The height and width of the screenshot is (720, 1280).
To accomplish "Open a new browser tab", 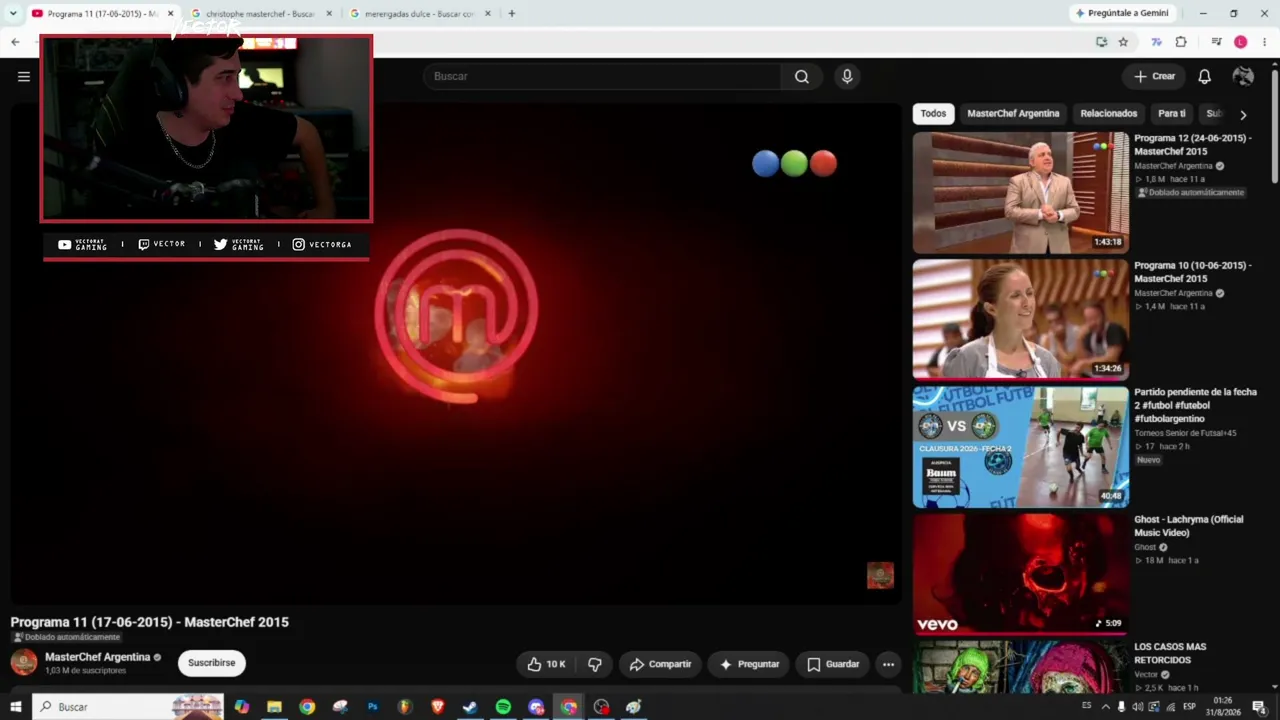I will pyautogui.click(x=512, y=14).
